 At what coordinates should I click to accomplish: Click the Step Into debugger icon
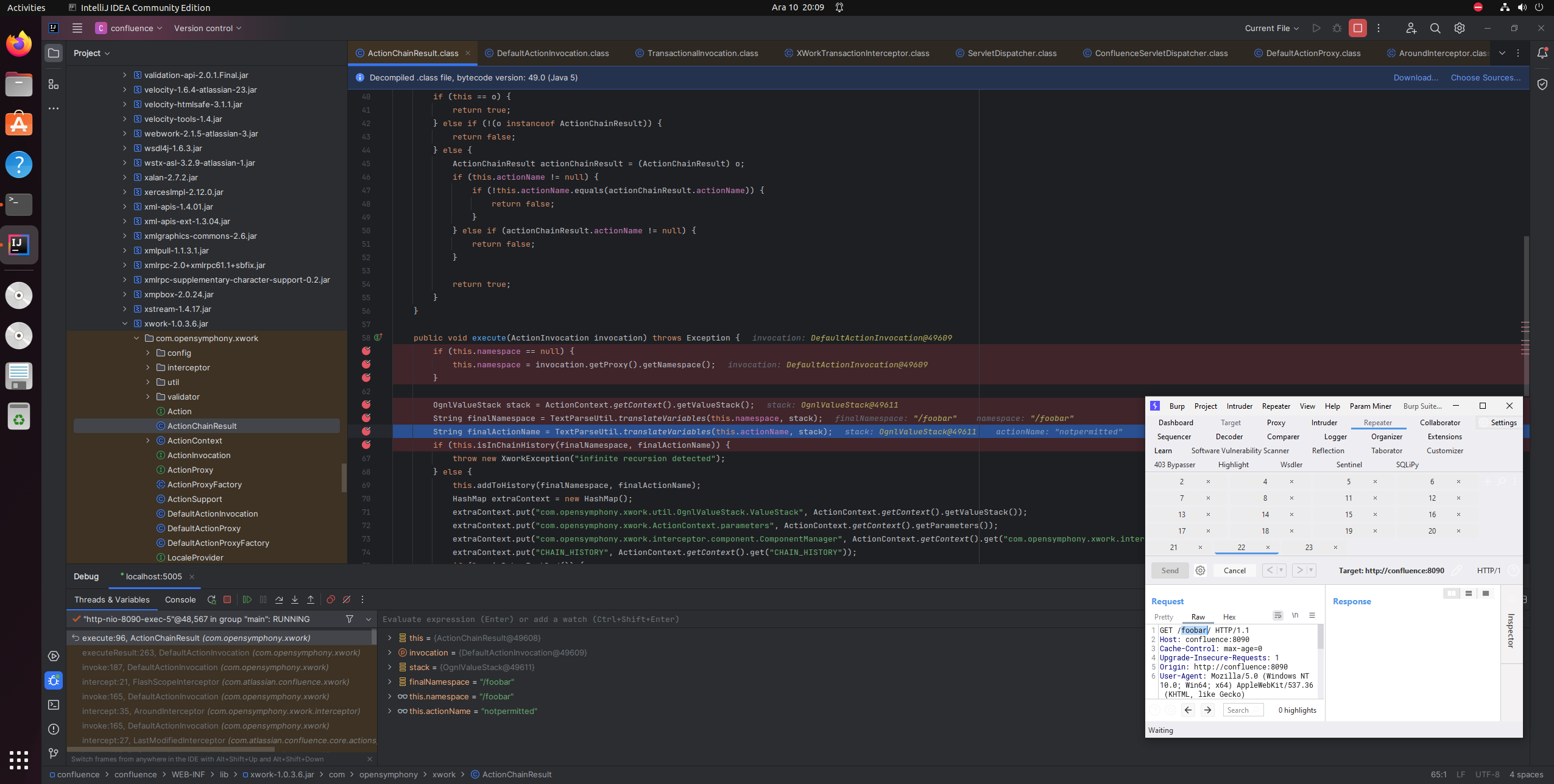click(x=295, y=599)
